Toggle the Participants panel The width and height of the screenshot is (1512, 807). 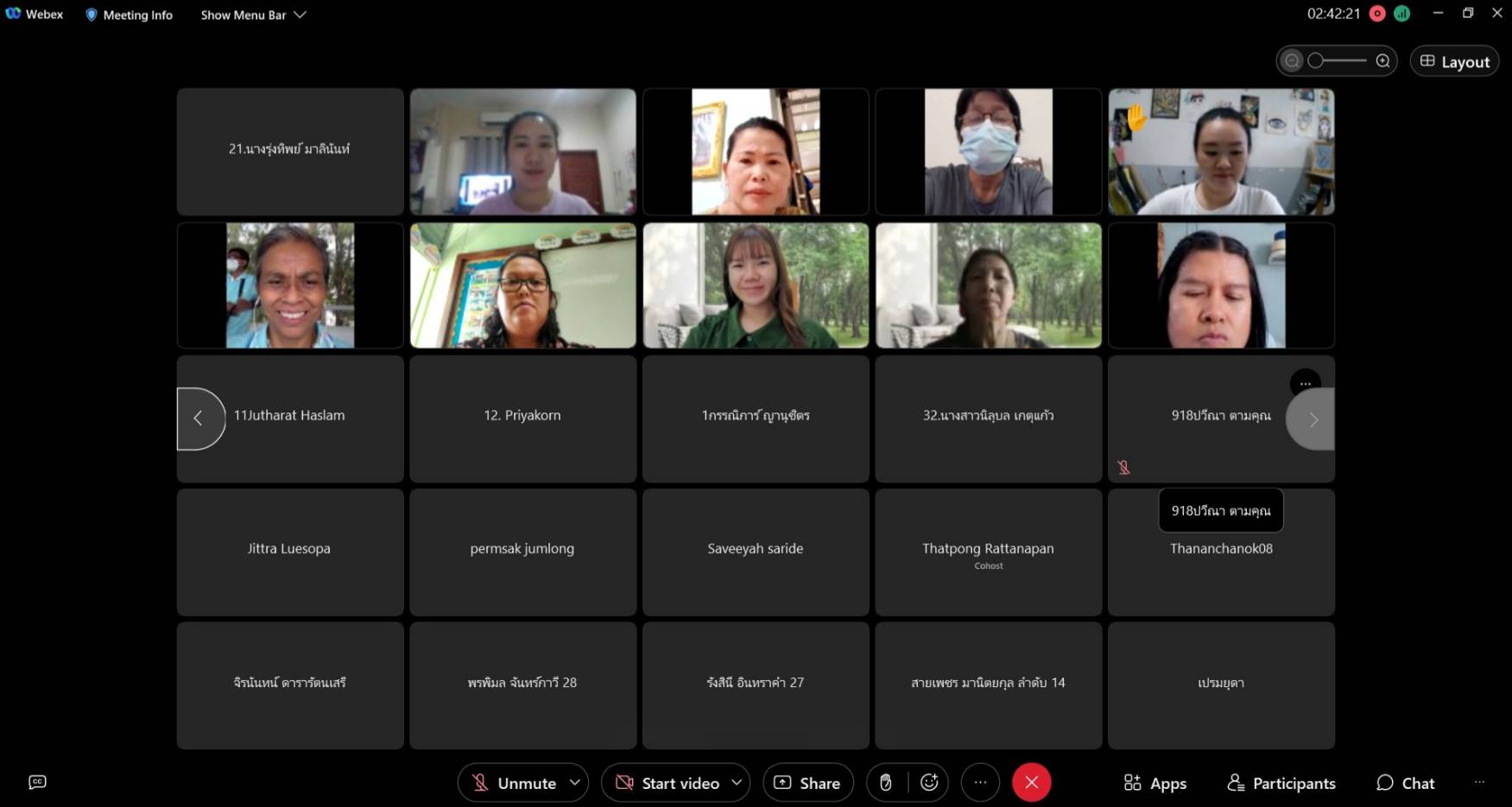pyautogui.click(x=1281, y=783)
